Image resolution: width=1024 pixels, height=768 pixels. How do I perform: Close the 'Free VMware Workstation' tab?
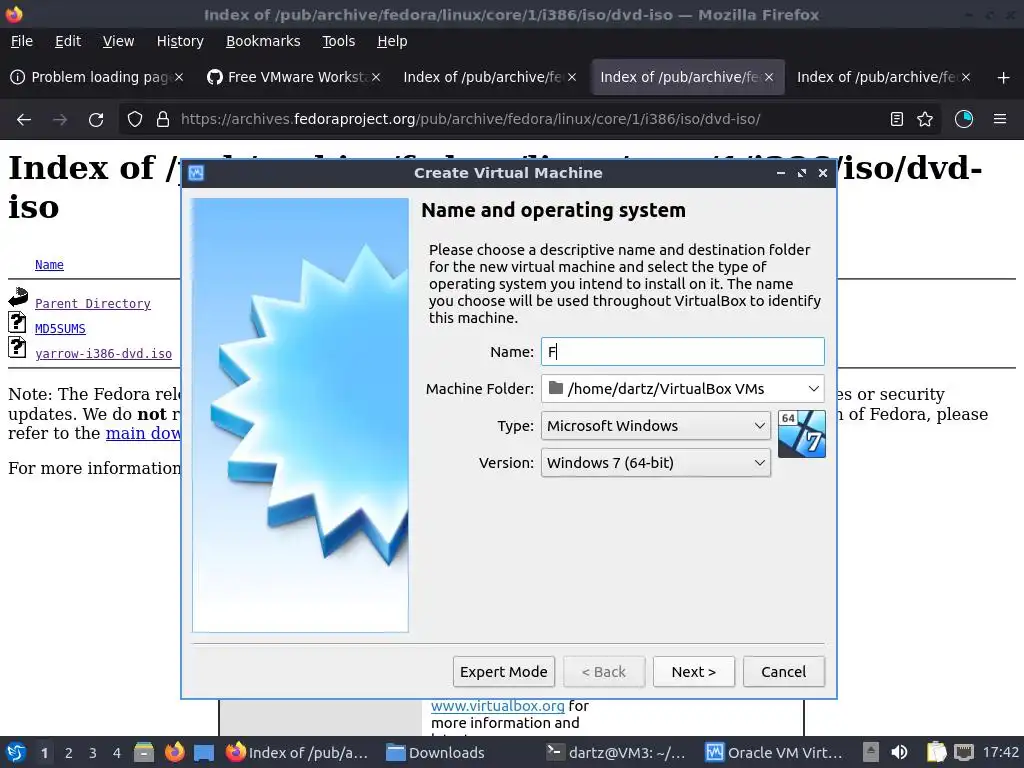[376, 77]
